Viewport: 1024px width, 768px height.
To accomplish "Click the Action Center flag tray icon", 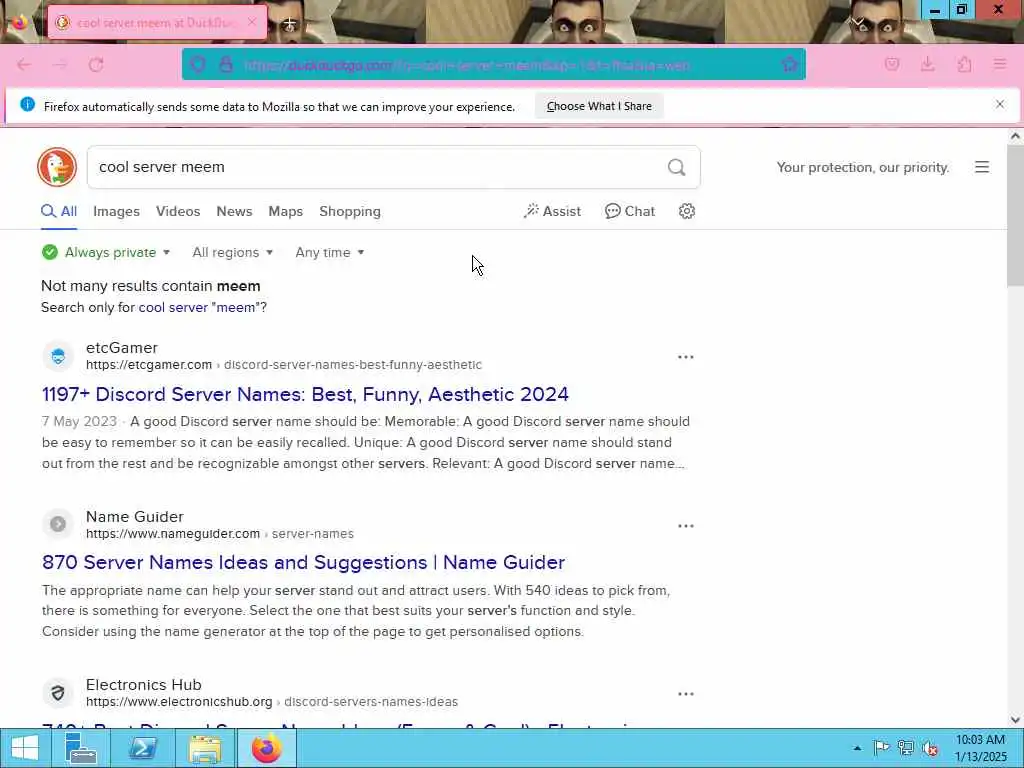I will coord(881,748).
